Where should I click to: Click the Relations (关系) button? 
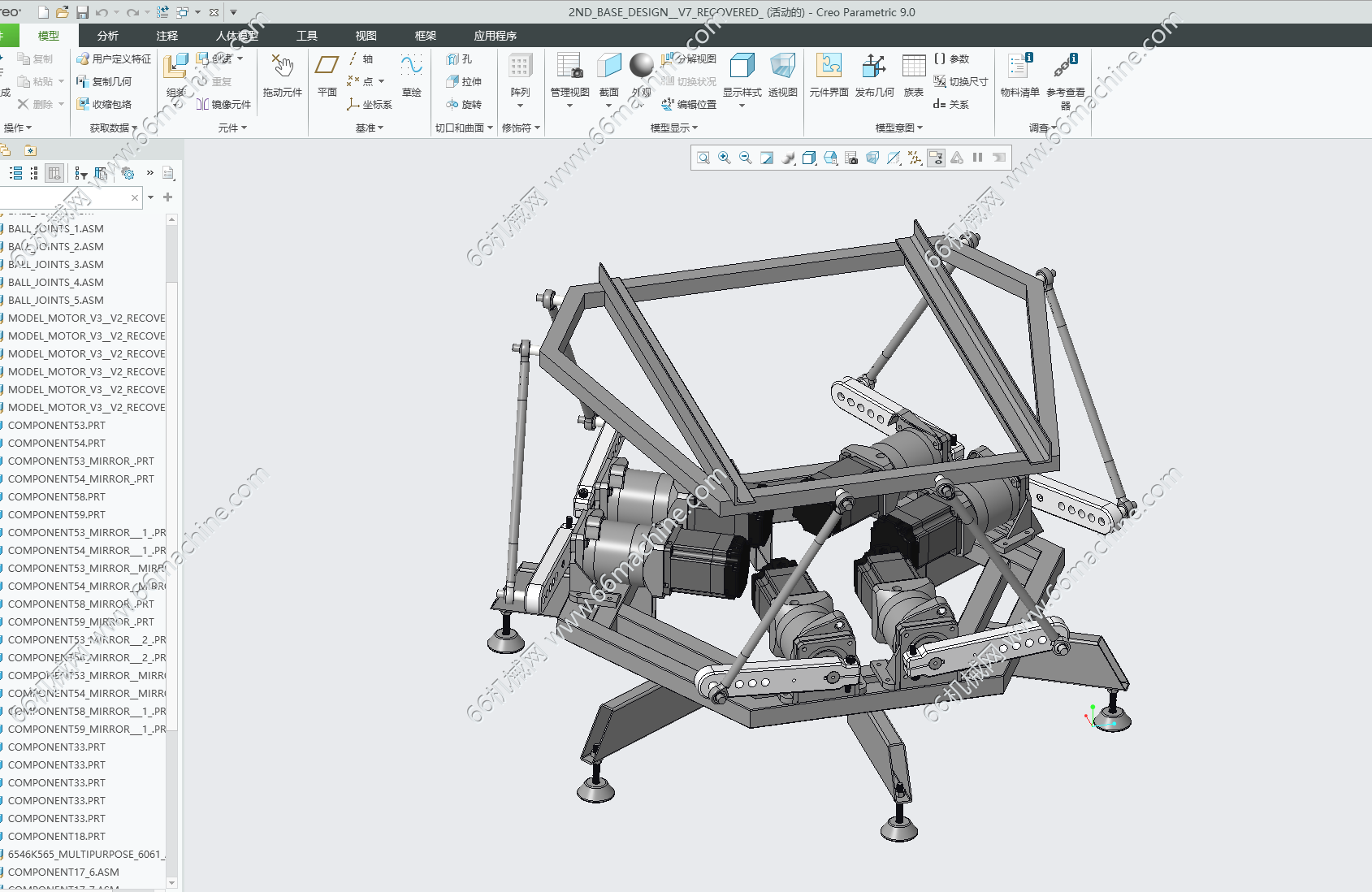coord(951,104)
